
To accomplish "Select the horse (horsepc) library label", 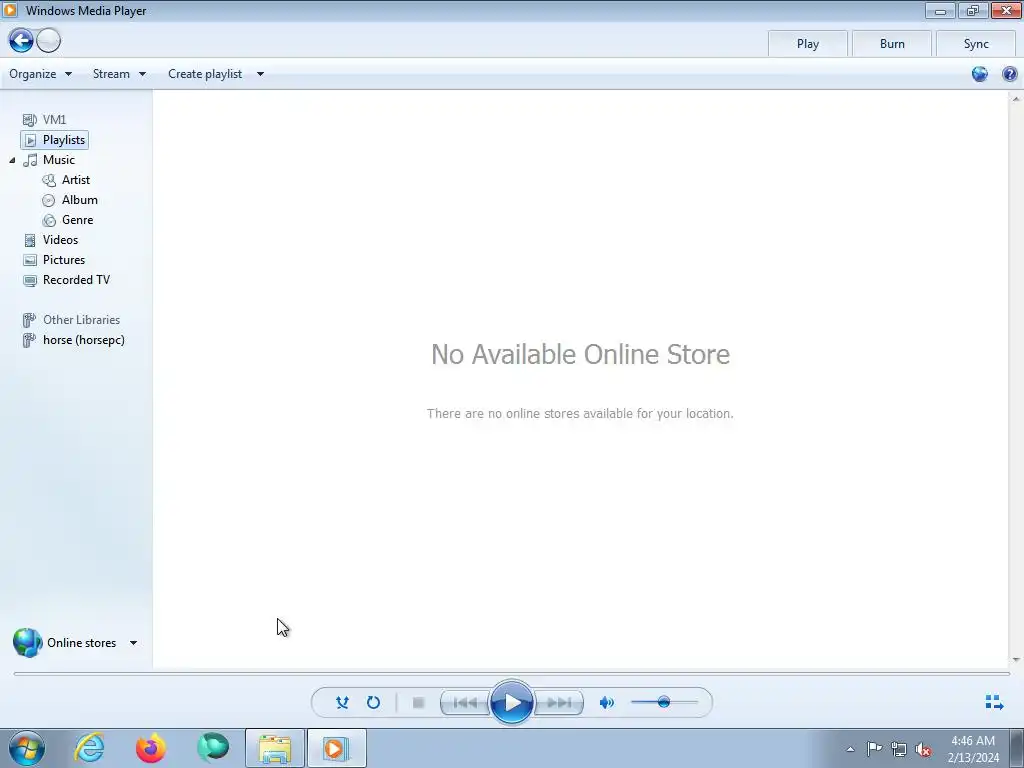I will pyautogui.click(x=84, y=340).
